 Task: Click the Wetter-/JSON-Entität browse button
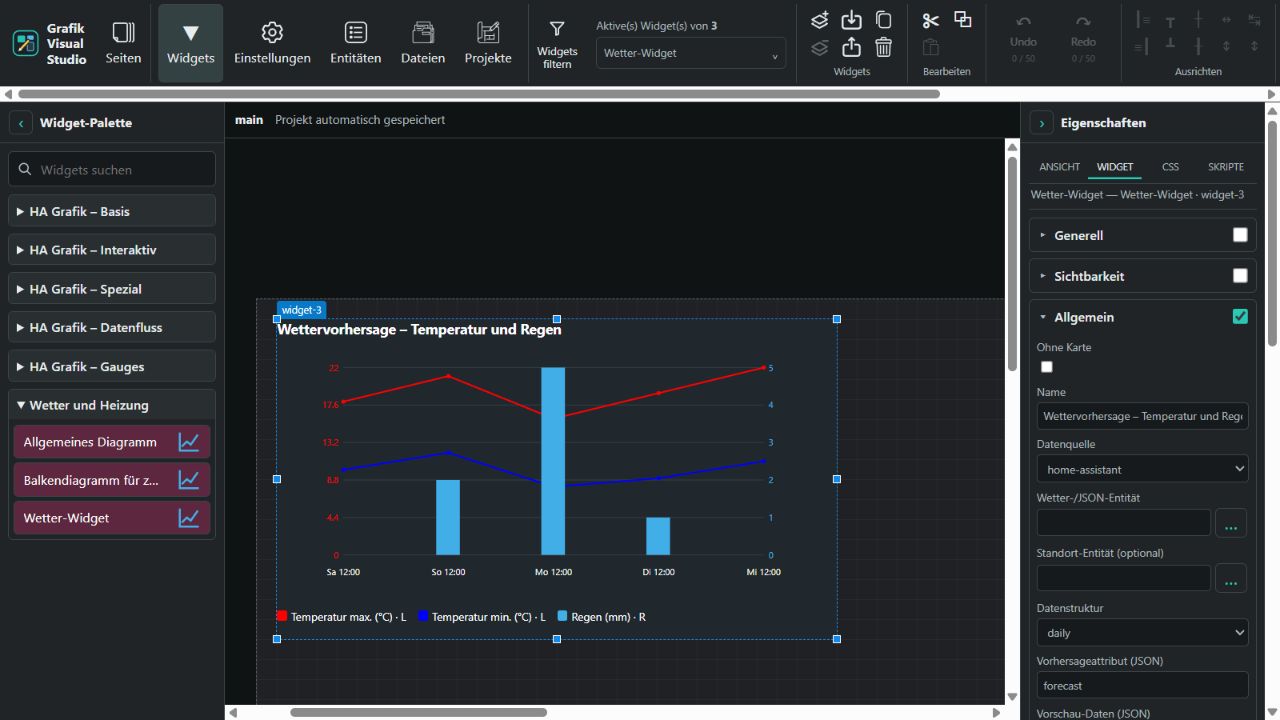[x=1231, y=523]
